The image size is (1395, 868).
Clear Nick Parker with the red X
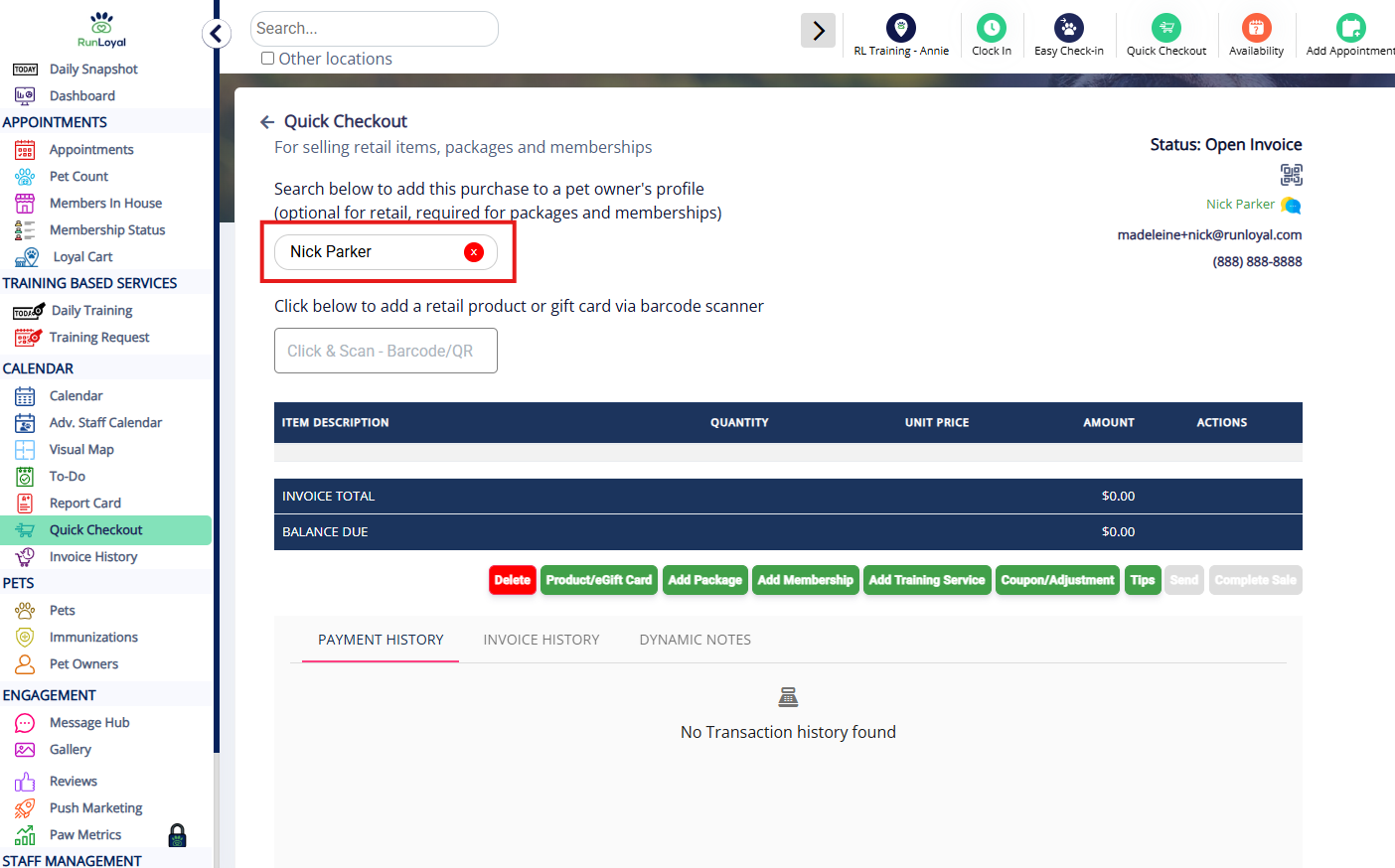pyautogui.click(x=474, y=252)
